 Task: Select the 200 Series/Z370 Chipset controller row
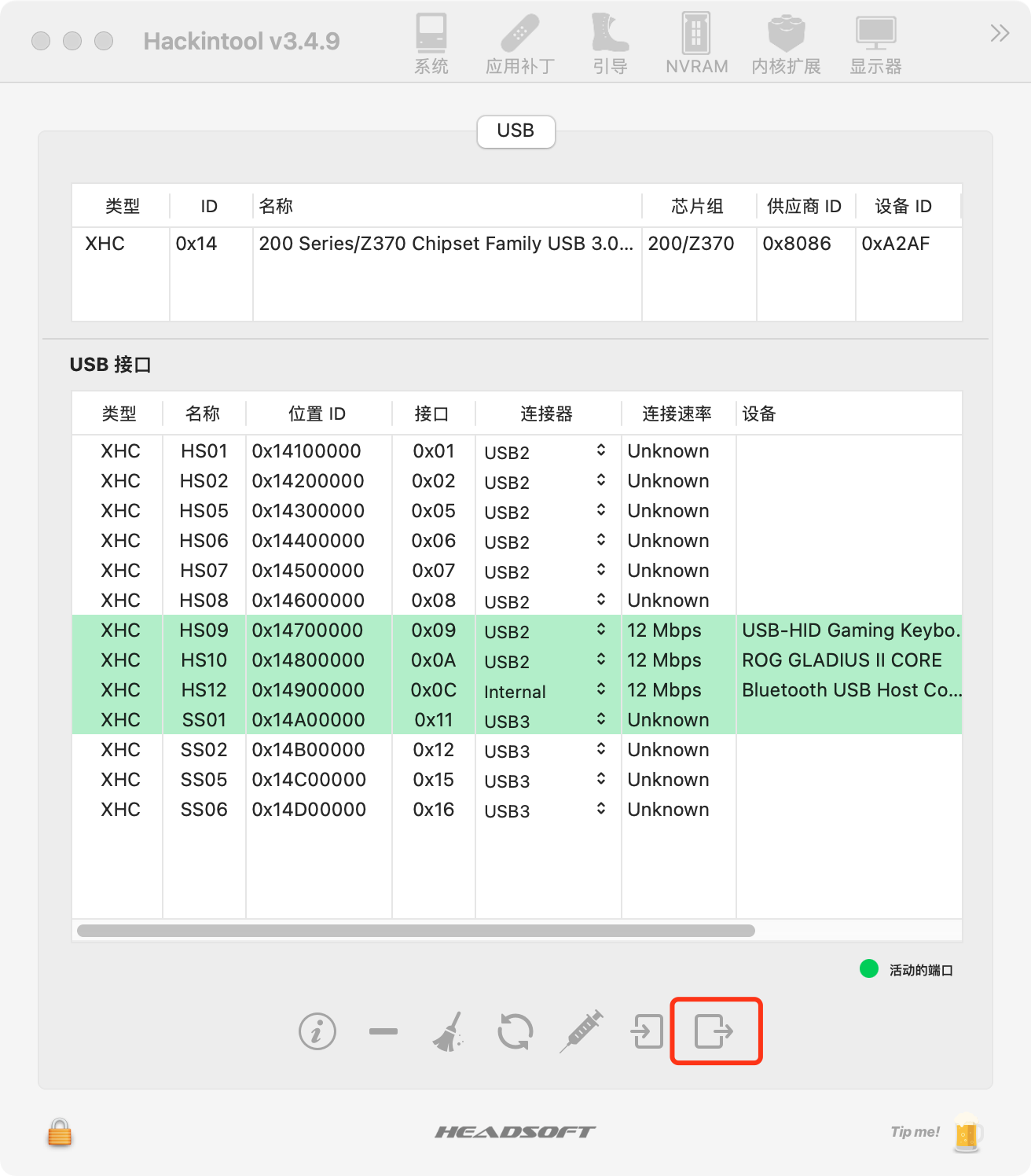coord(517,244)
